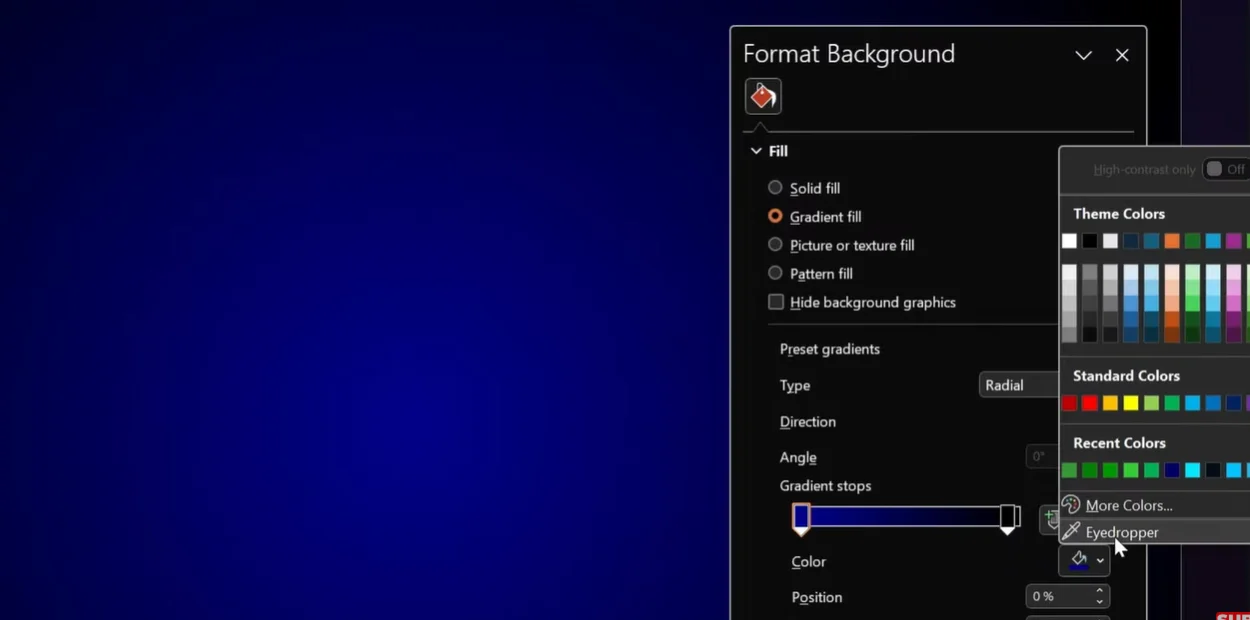Select the Gradient fill option
1250x620 pixels.
(775, 216)
